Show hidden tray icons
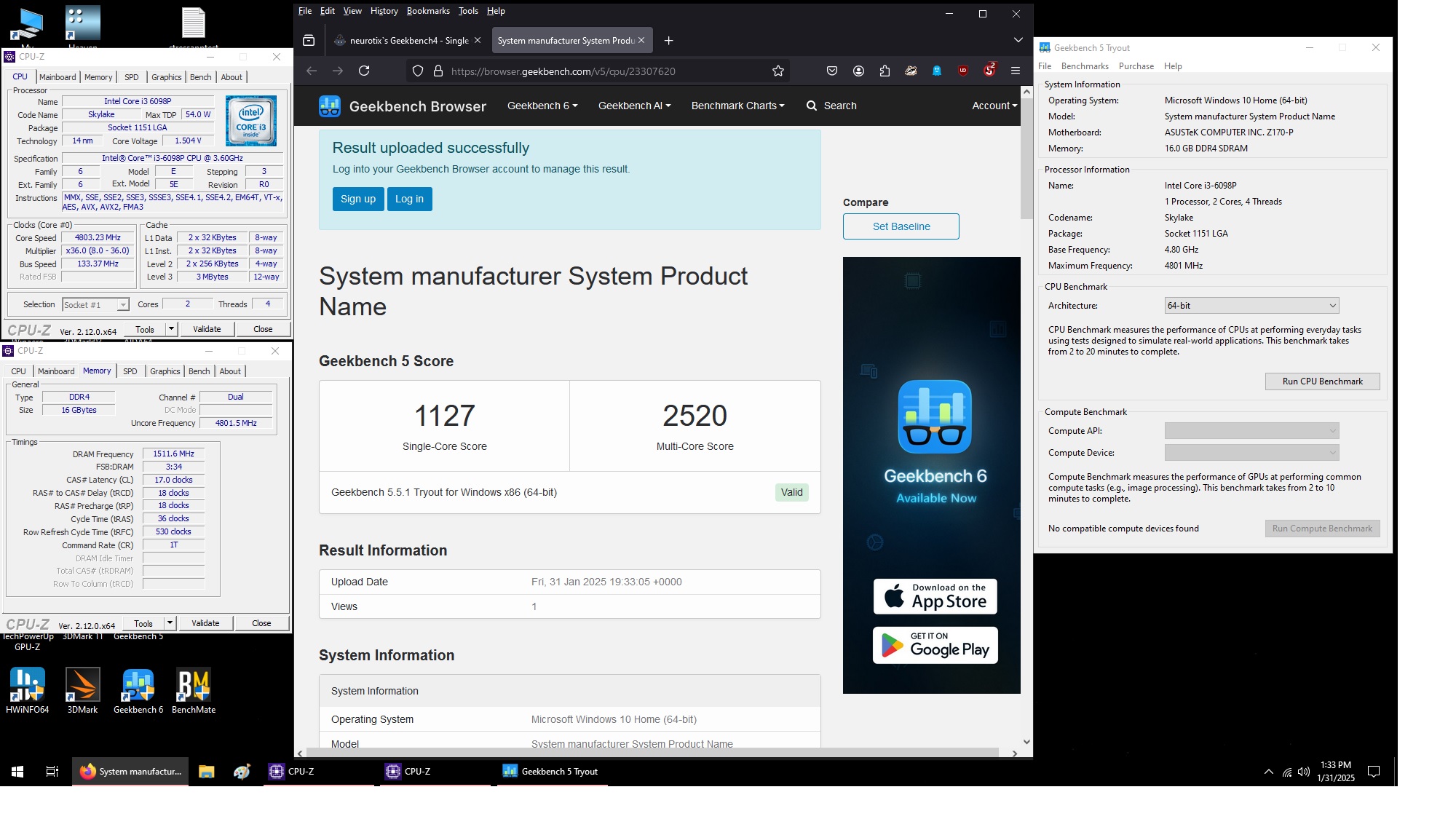The width and height of the screenshot is (1456, 819). click(x=1269, y=772)
